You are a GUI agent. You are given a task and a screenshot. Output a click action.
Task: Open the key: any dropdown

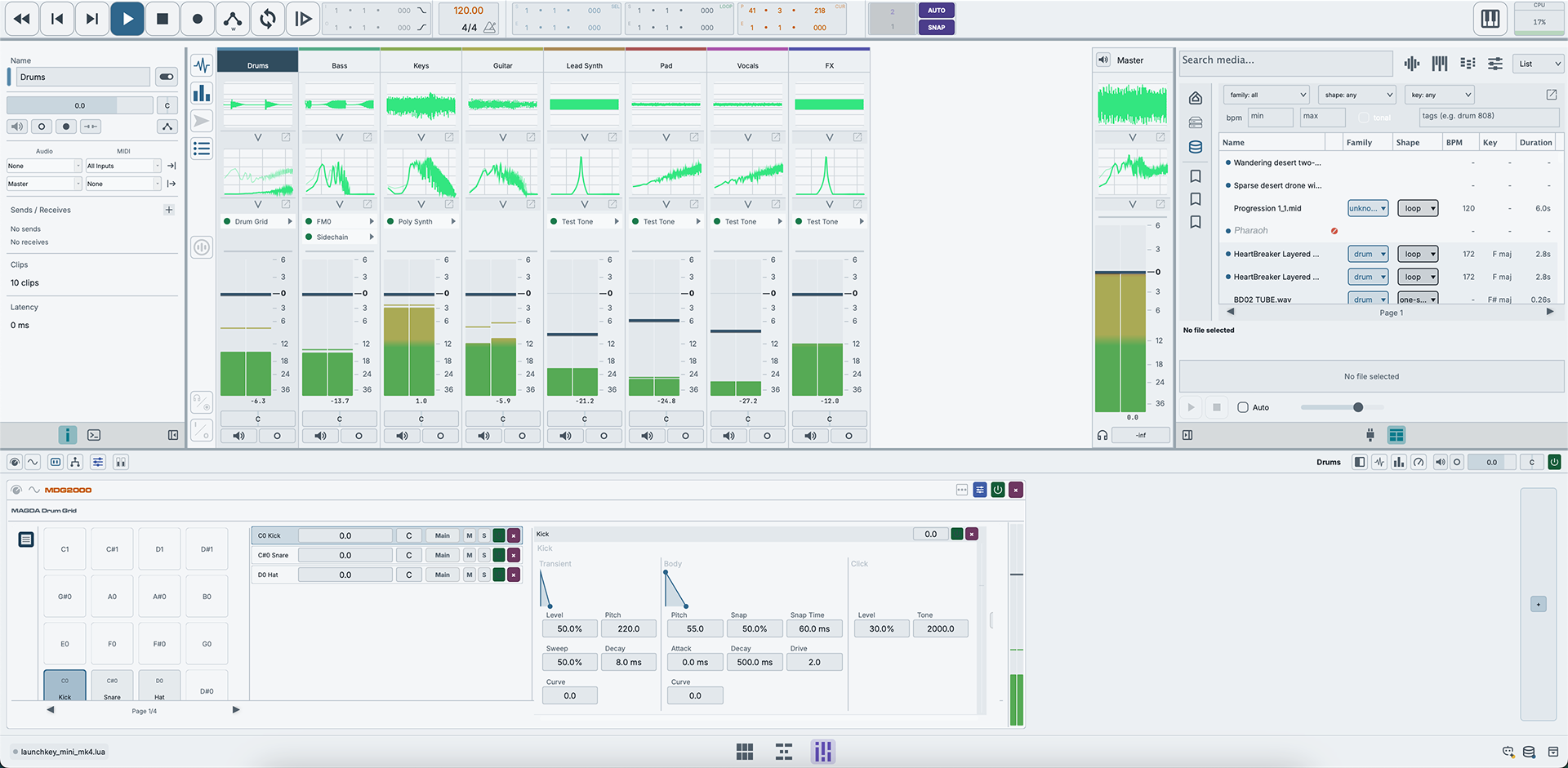point(1439,95)
